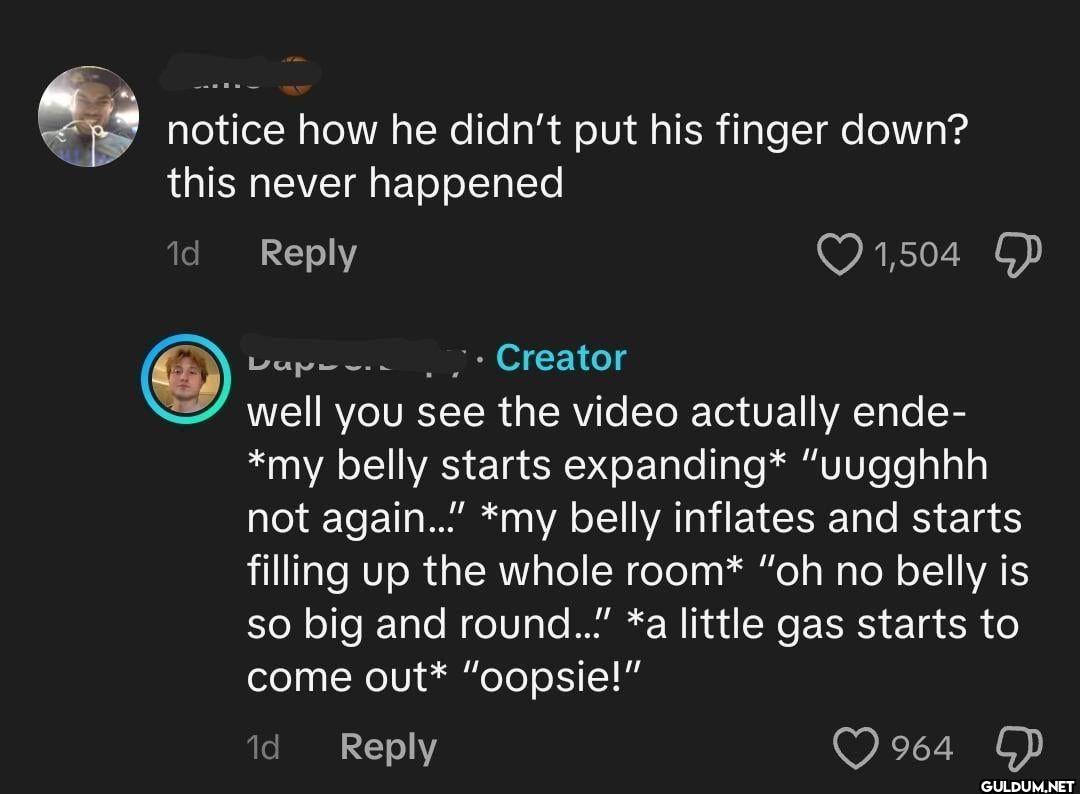1080x794 pixels.
Task: Dislike the "this never happened" comment
Action: click(x=1017, y=255)
